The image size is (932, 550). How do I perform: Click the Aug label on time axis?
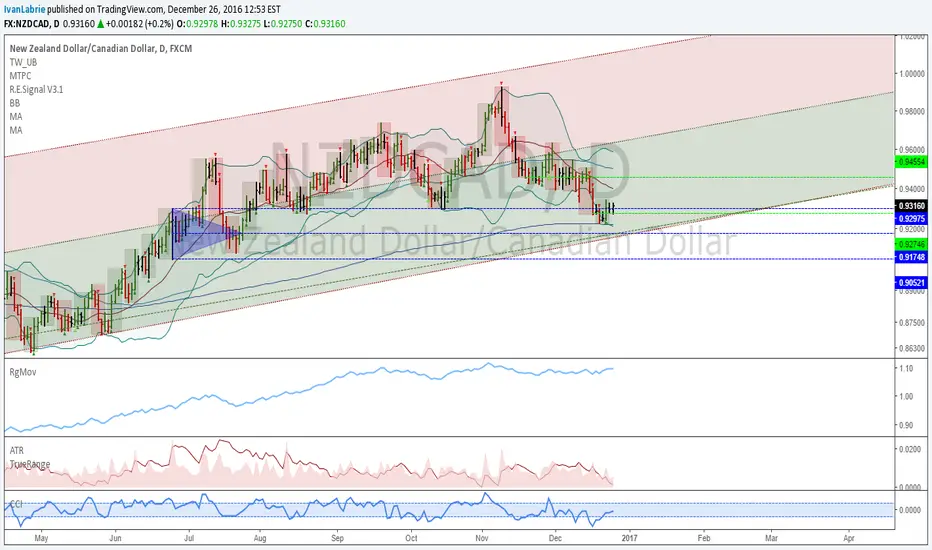point(260,538)
